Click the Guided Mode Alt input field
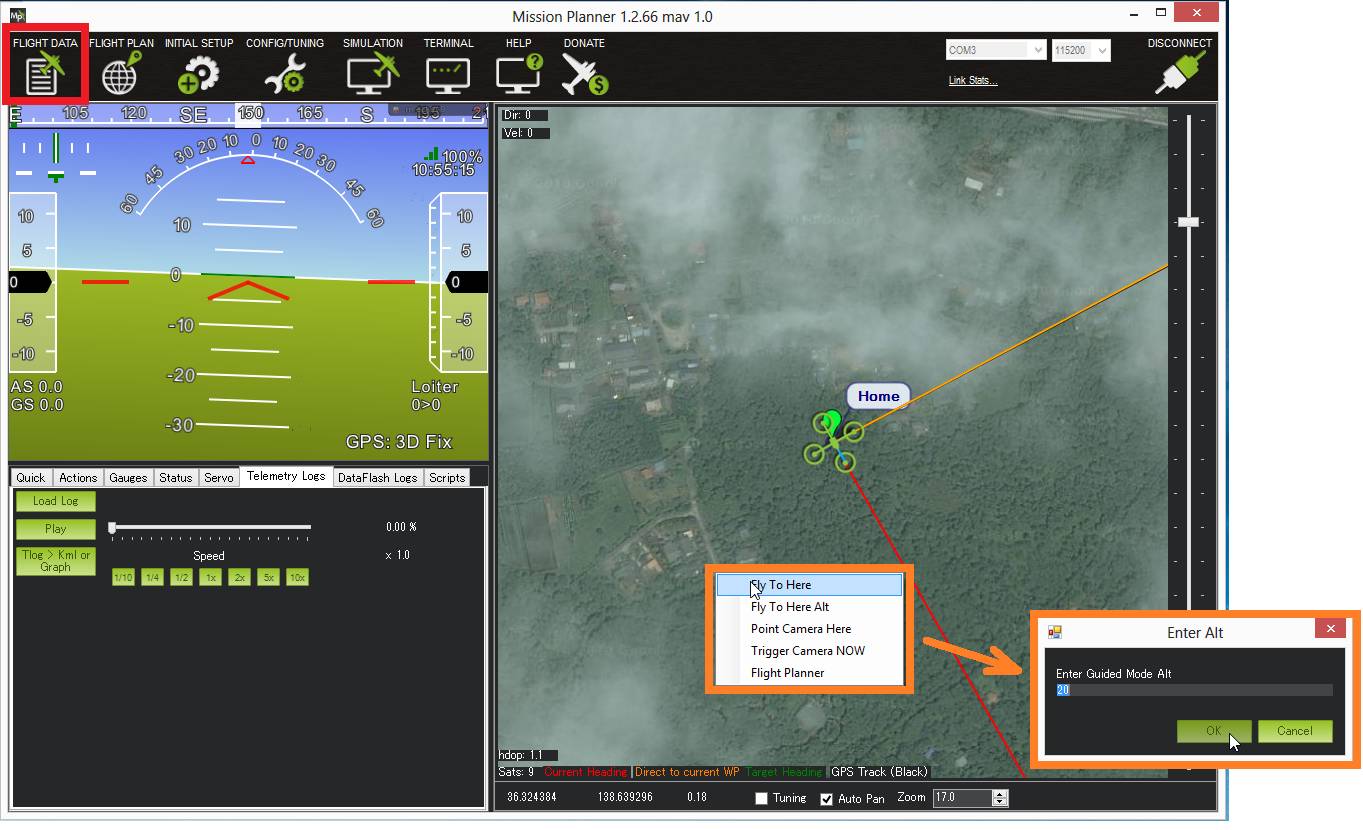This screenshot has width=1363, height=830. [x=1193, y=690]
